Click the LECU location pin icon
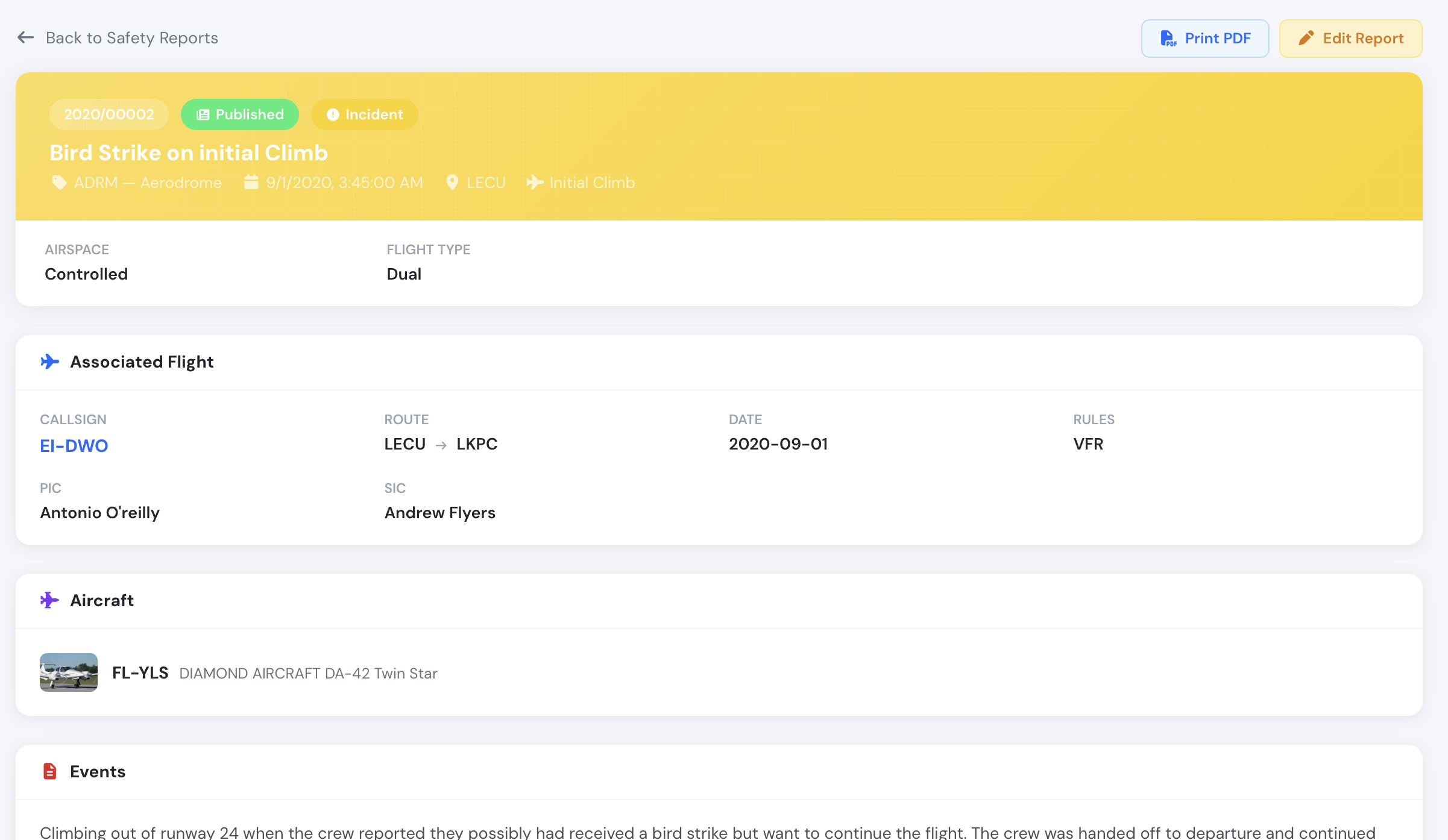This screenshot has height=840, width=1448. [452, 183]
